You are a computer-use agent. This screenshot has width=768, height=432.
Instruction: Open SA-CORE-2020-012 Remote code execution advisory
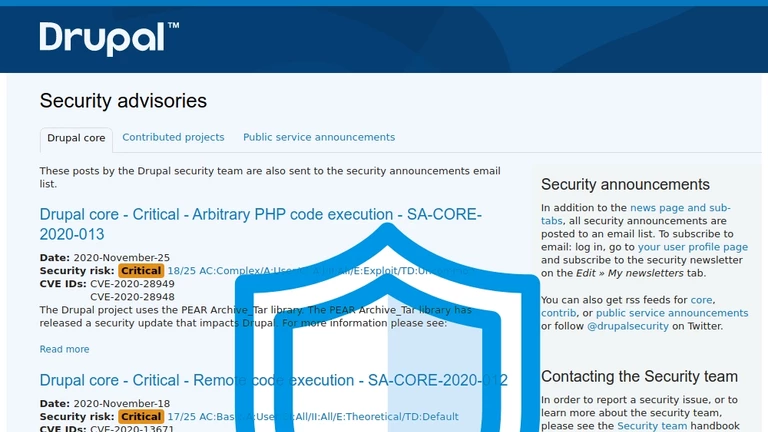point(273,380)
